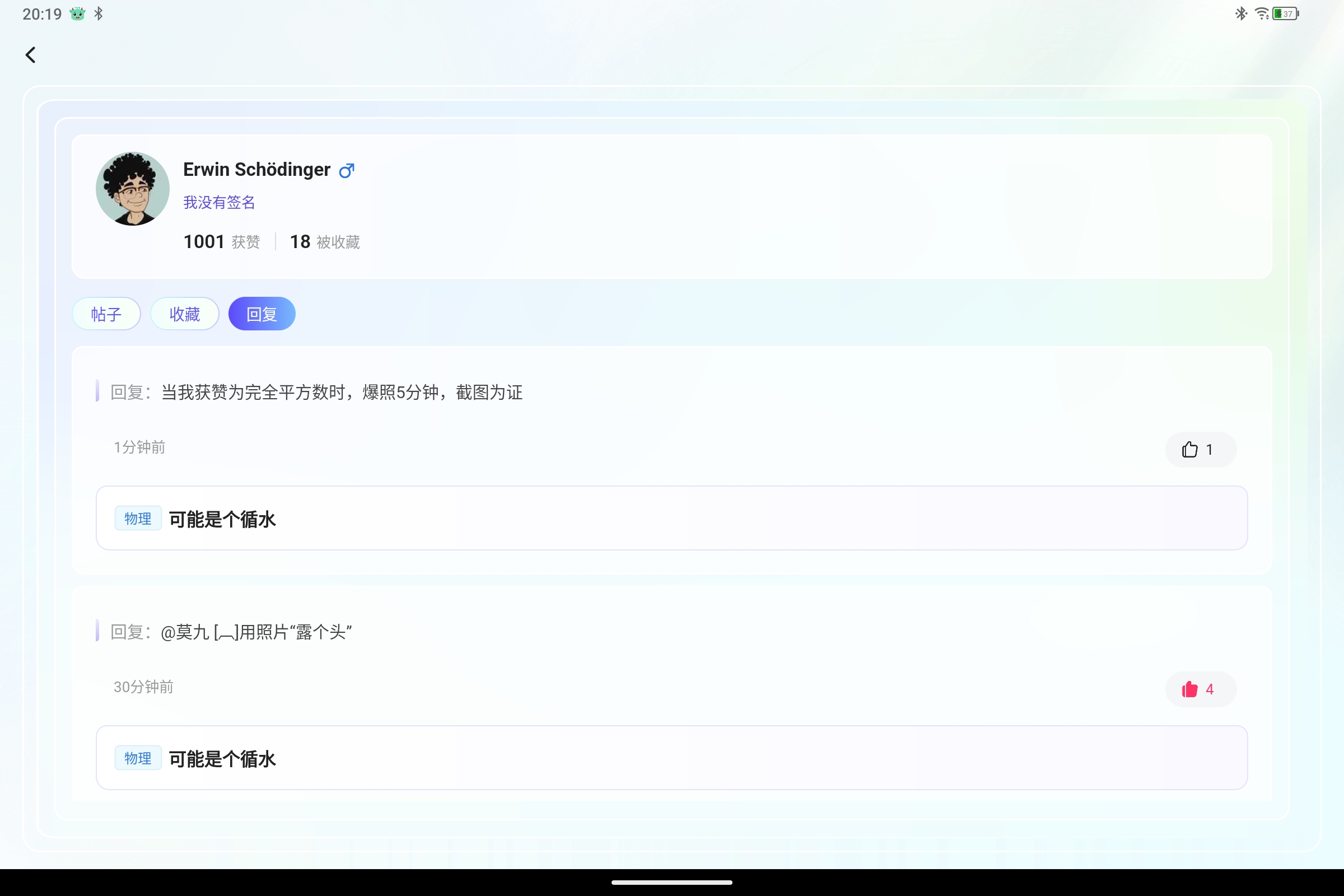Open second 可能是个循水 post card
Image resolution: width=1344 pixels, height=896 pixels.
(x=671, y=758)
